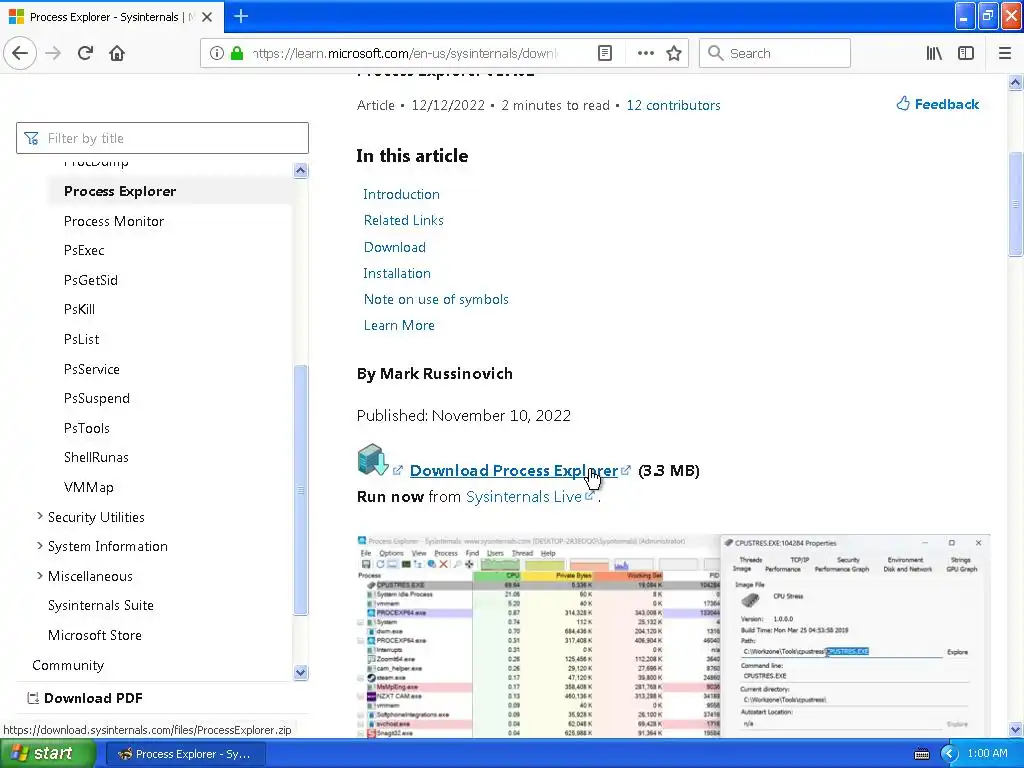The width and height of the screenshot is (1024, 768).
Task: Open the Firefox hamburger menu
Action: point(1004,53)
